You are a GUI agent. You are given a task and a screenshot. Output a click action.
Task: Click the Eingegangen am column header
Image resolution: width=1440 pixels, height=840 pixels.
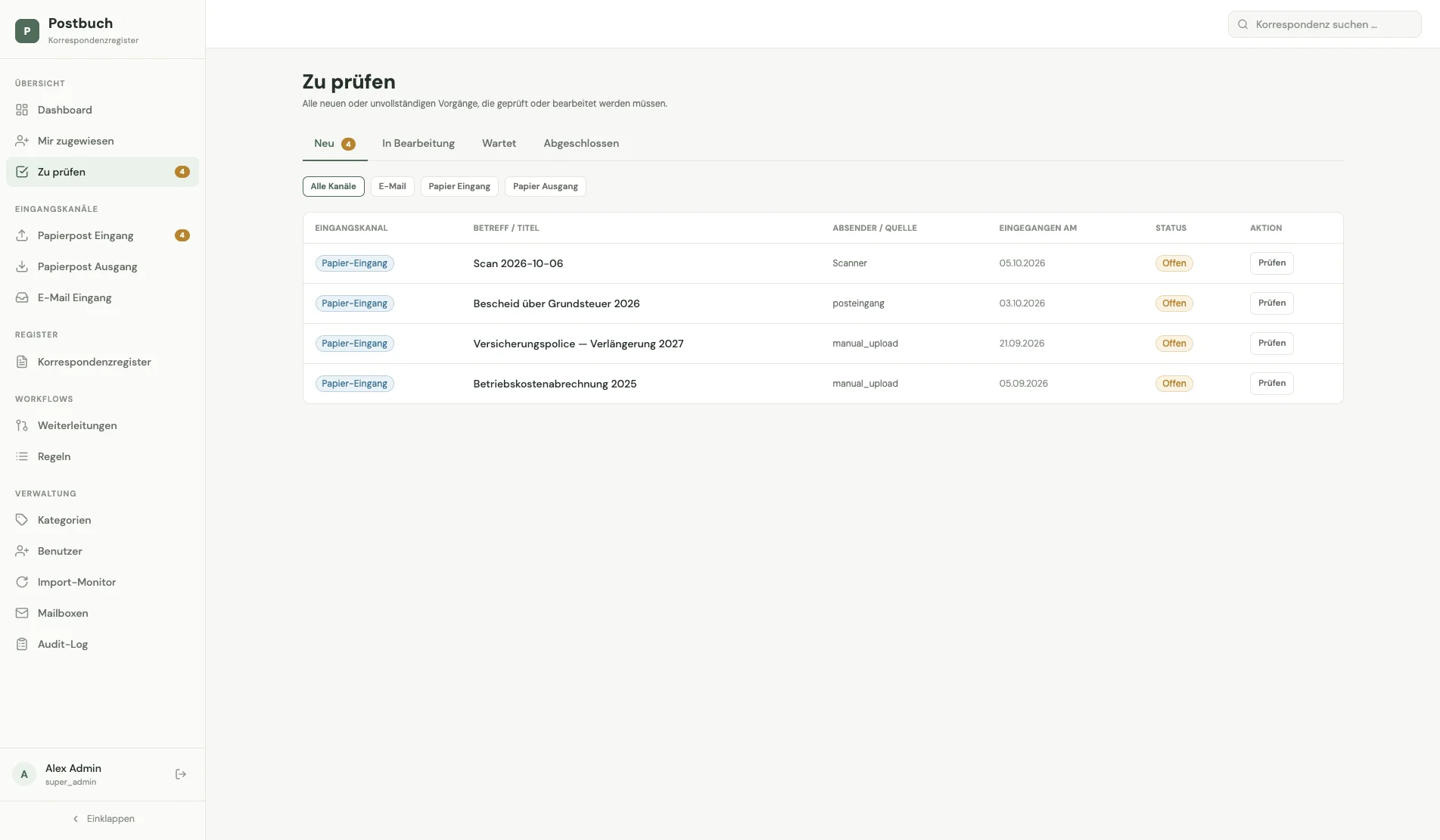pyautogui.click(x=1037, y=228)
